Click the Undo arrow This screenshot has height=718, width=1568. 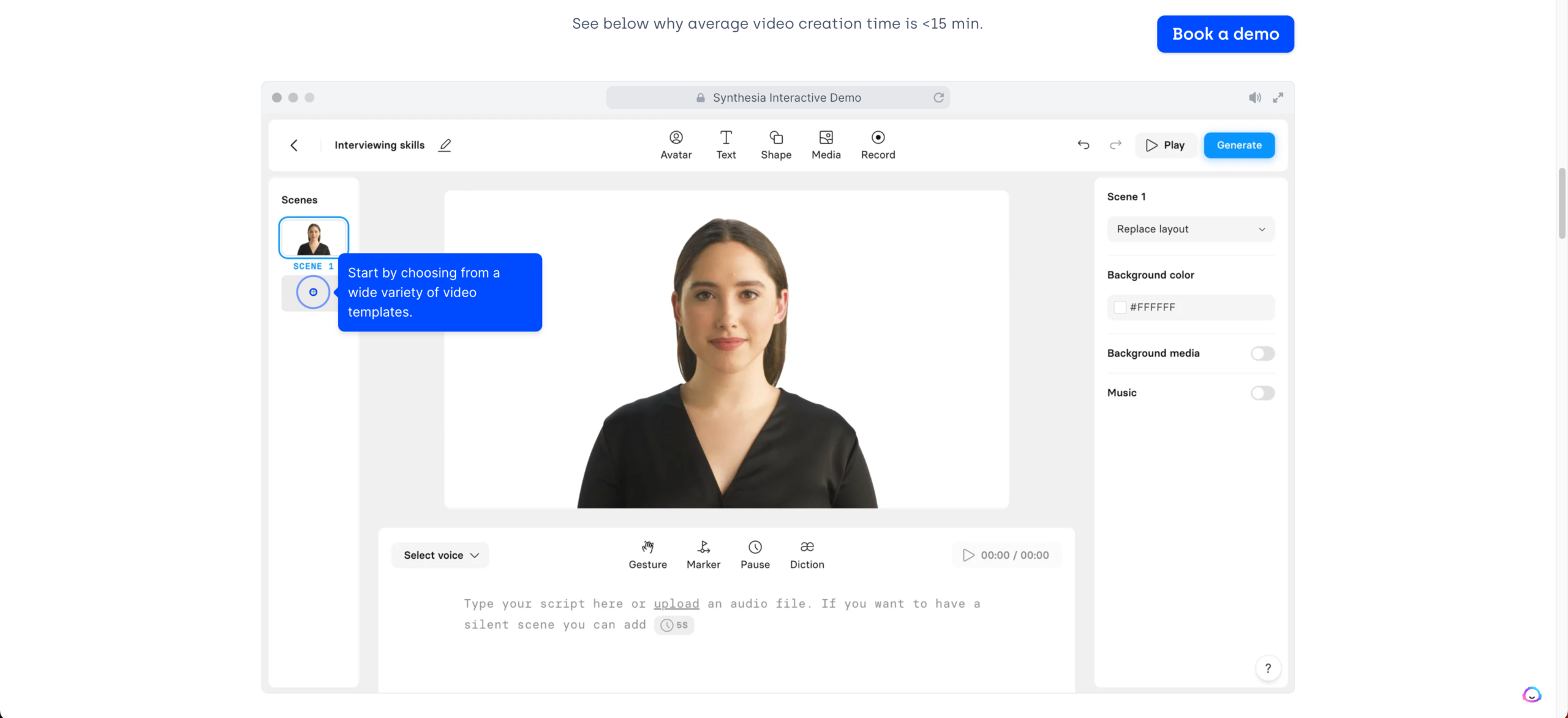(1083, 145)
